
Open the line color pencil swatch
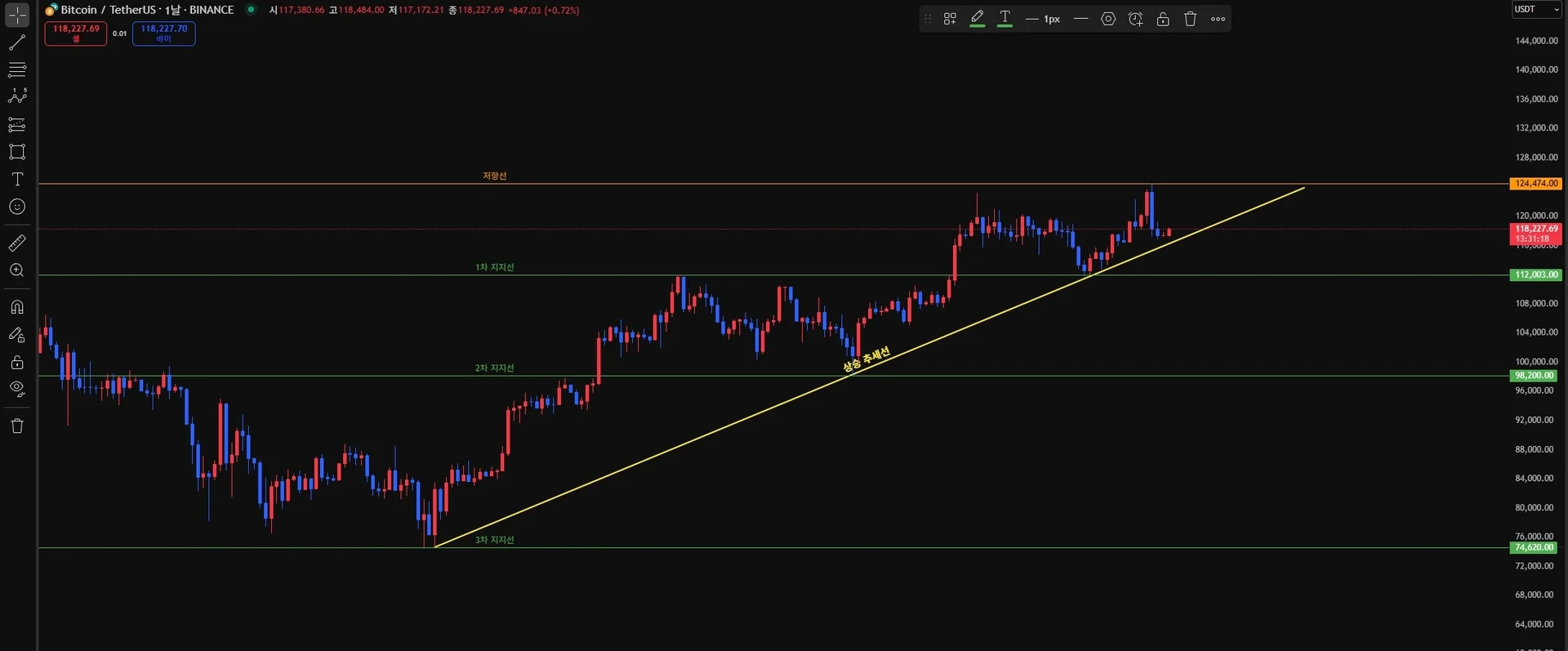(978, 19)
